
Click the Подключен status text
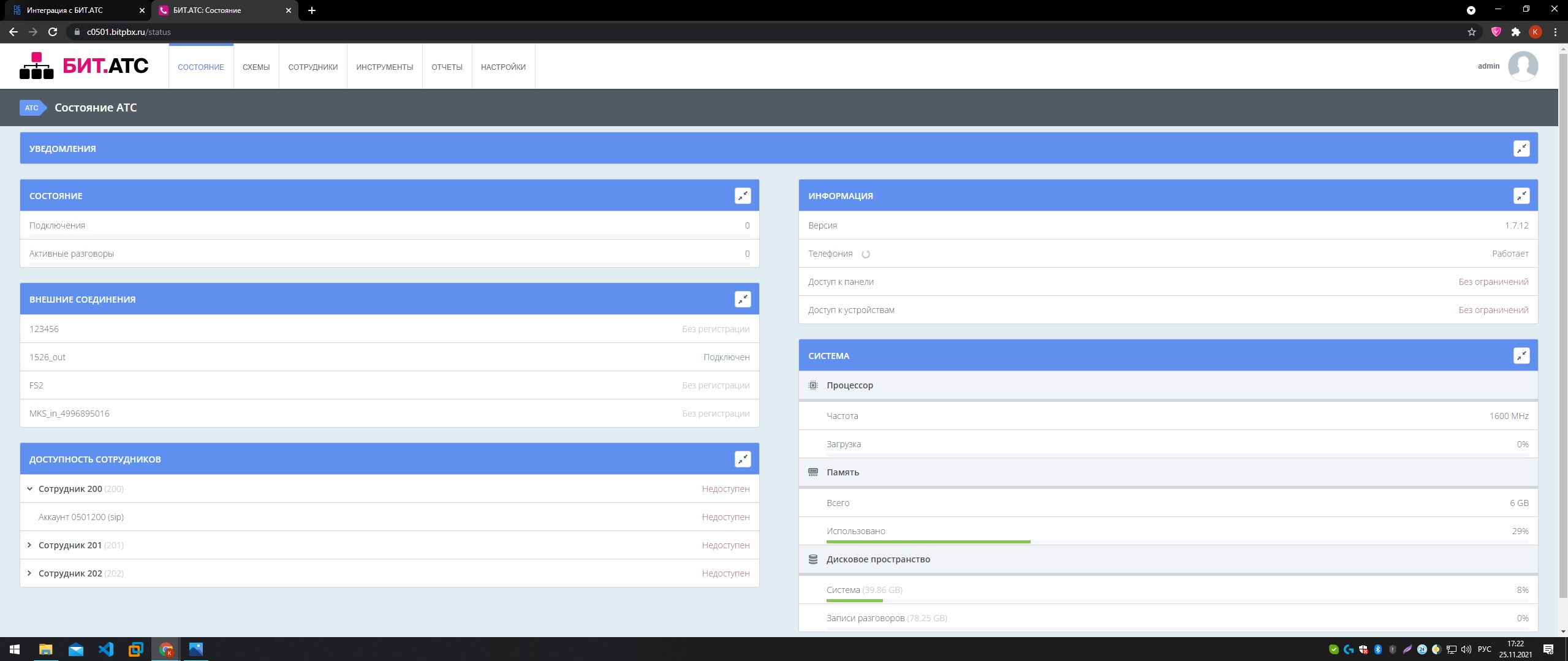[x=726, y=357]
